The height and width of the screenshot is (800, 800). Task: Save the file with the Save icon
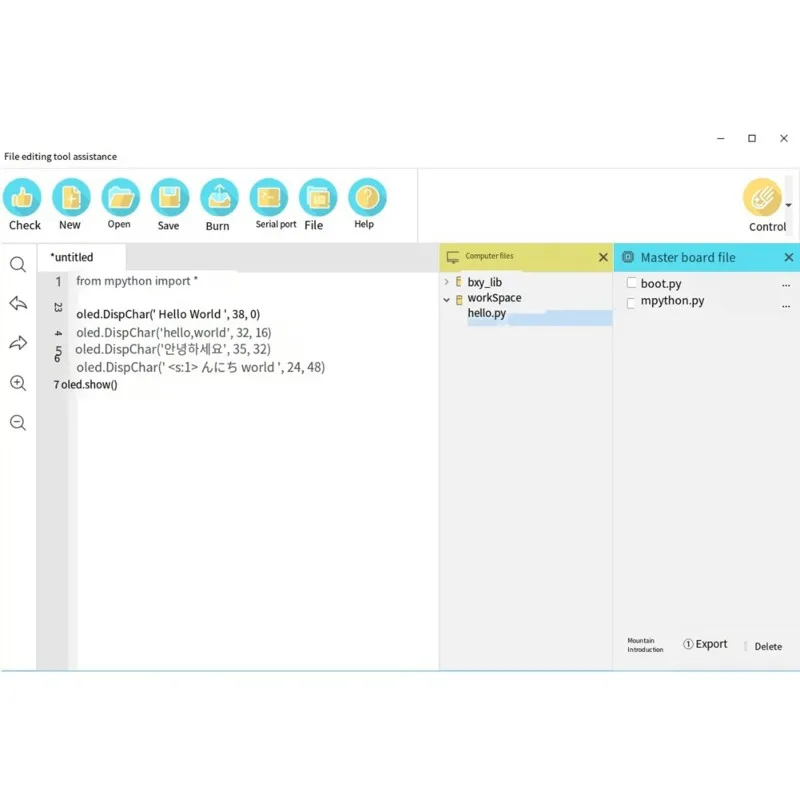[x=170, y=197]
